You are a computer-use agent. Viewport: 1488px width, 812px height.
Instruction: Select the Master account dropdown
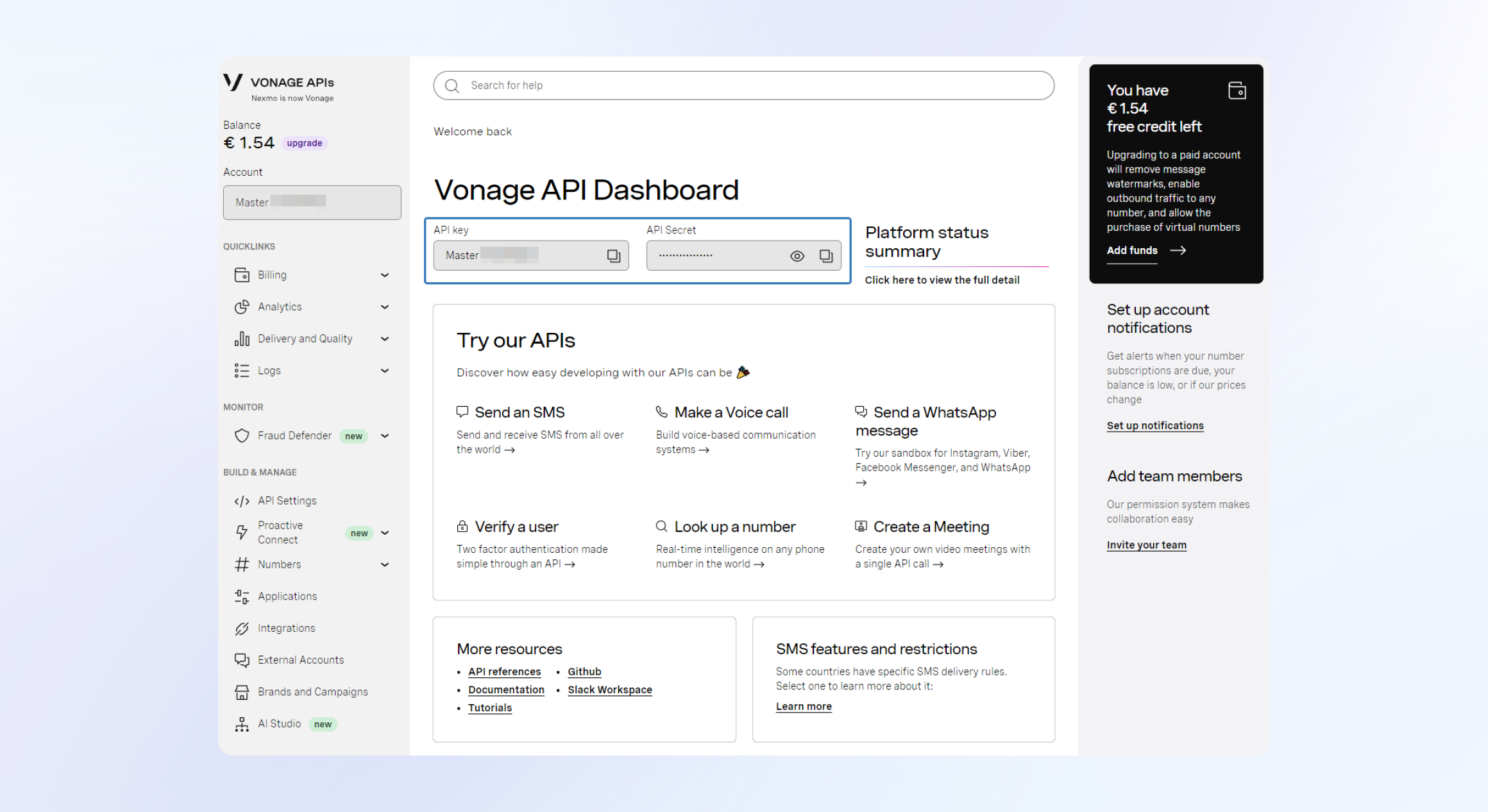pos(312,203)
